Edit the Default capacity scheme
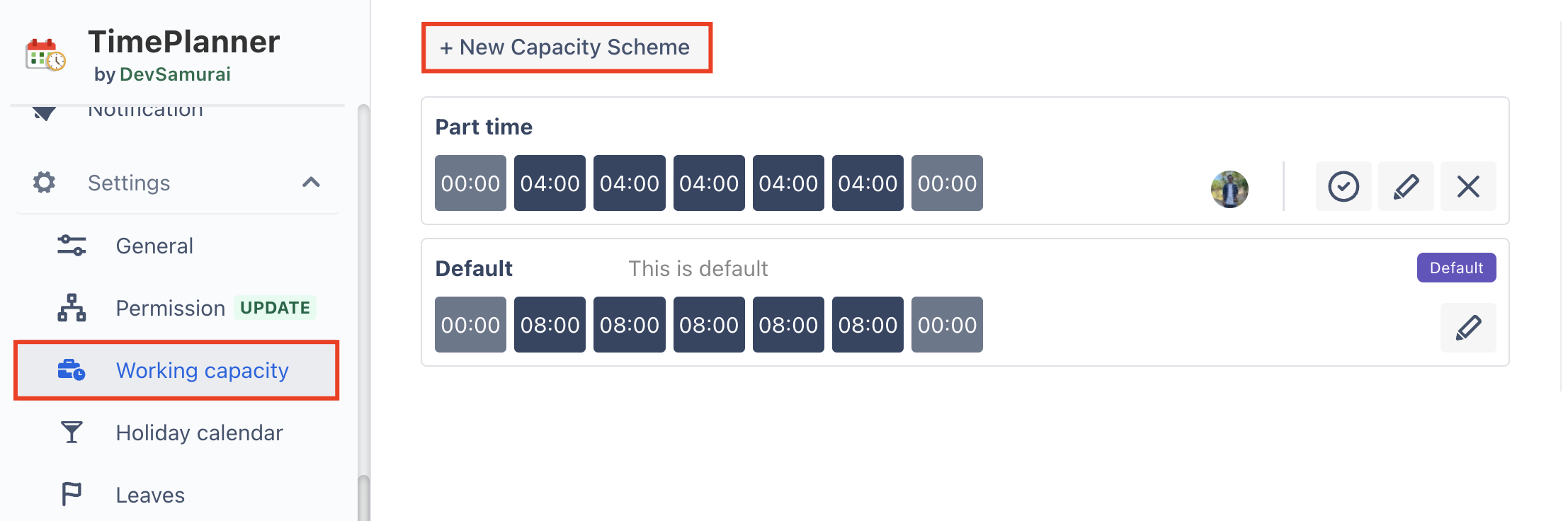 point(1468,328)
